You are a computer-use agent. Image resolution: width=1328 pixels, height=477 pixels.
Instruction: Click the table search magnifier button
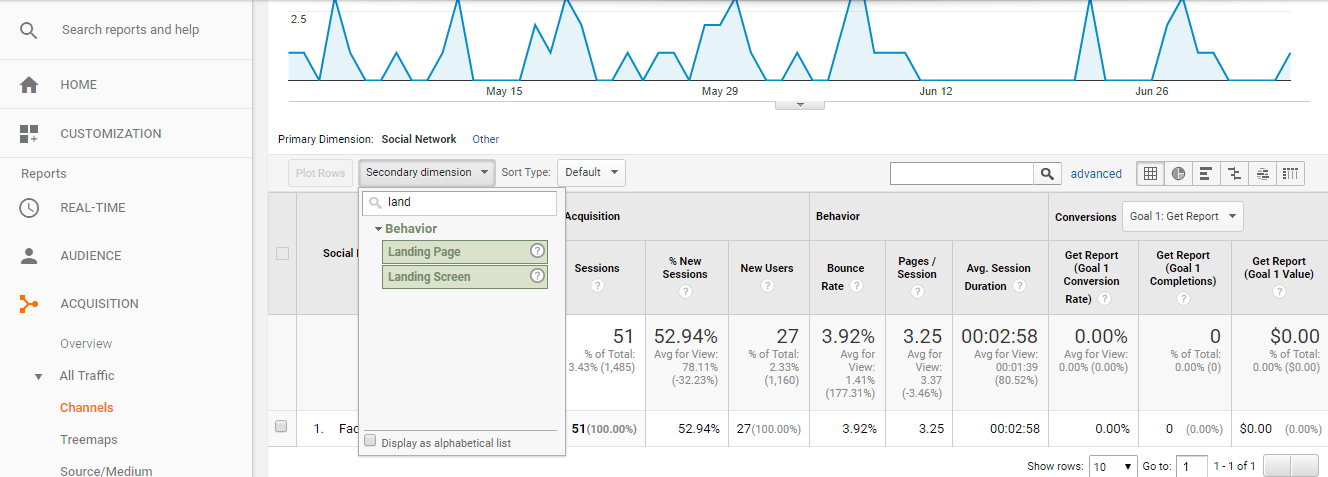tap(1047, 173)
